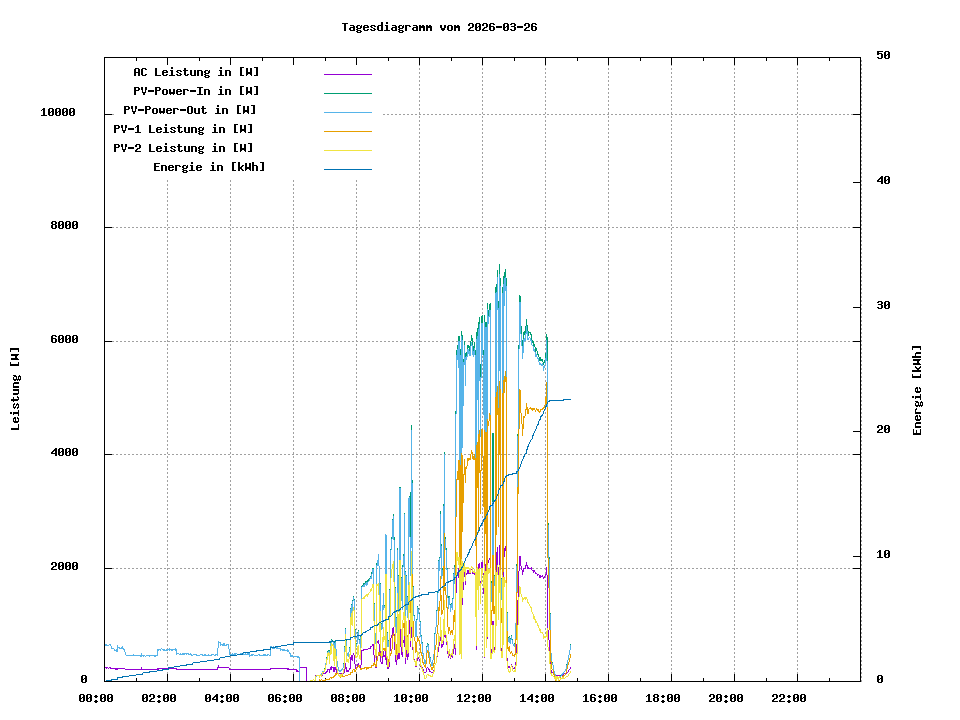The width and height of the screenshot is (960, 720).
Task: Click the 00:00 time axis tick label
Action: point(96,698)
